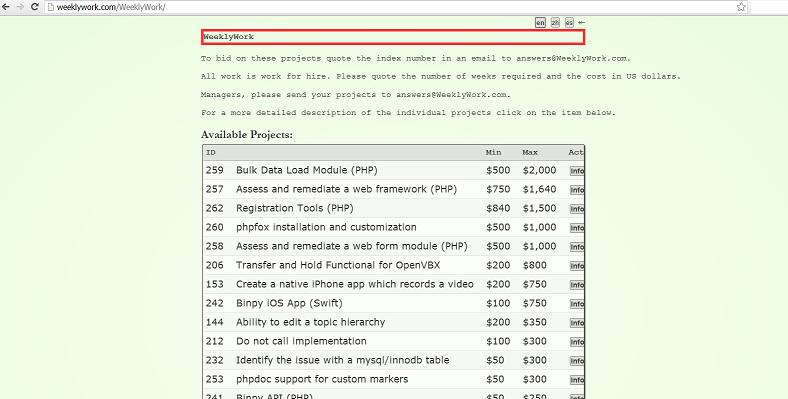Viewport: 788px width, 399px height.
Task: Click project ID 206
Action: click(215, 265)
